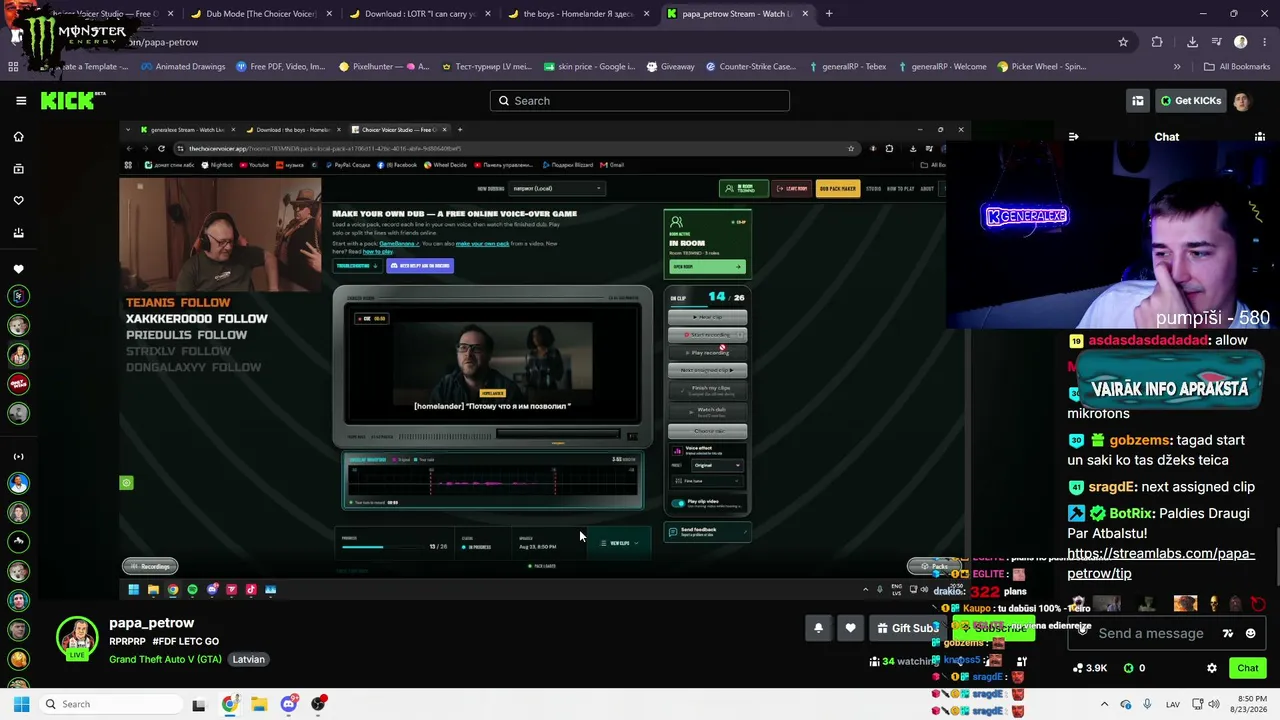The width and height of the screenshot is (1280, 720).
Task: Open the Windows Start menu
Action: coord(21,704)
